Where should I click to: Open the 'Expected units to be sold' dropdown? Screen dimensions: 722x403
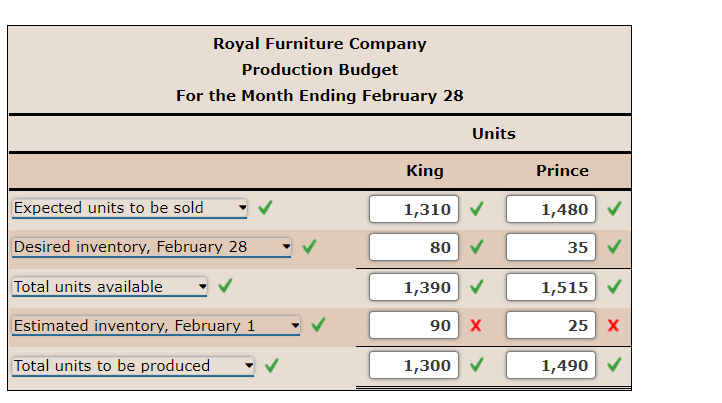point(129,208)
